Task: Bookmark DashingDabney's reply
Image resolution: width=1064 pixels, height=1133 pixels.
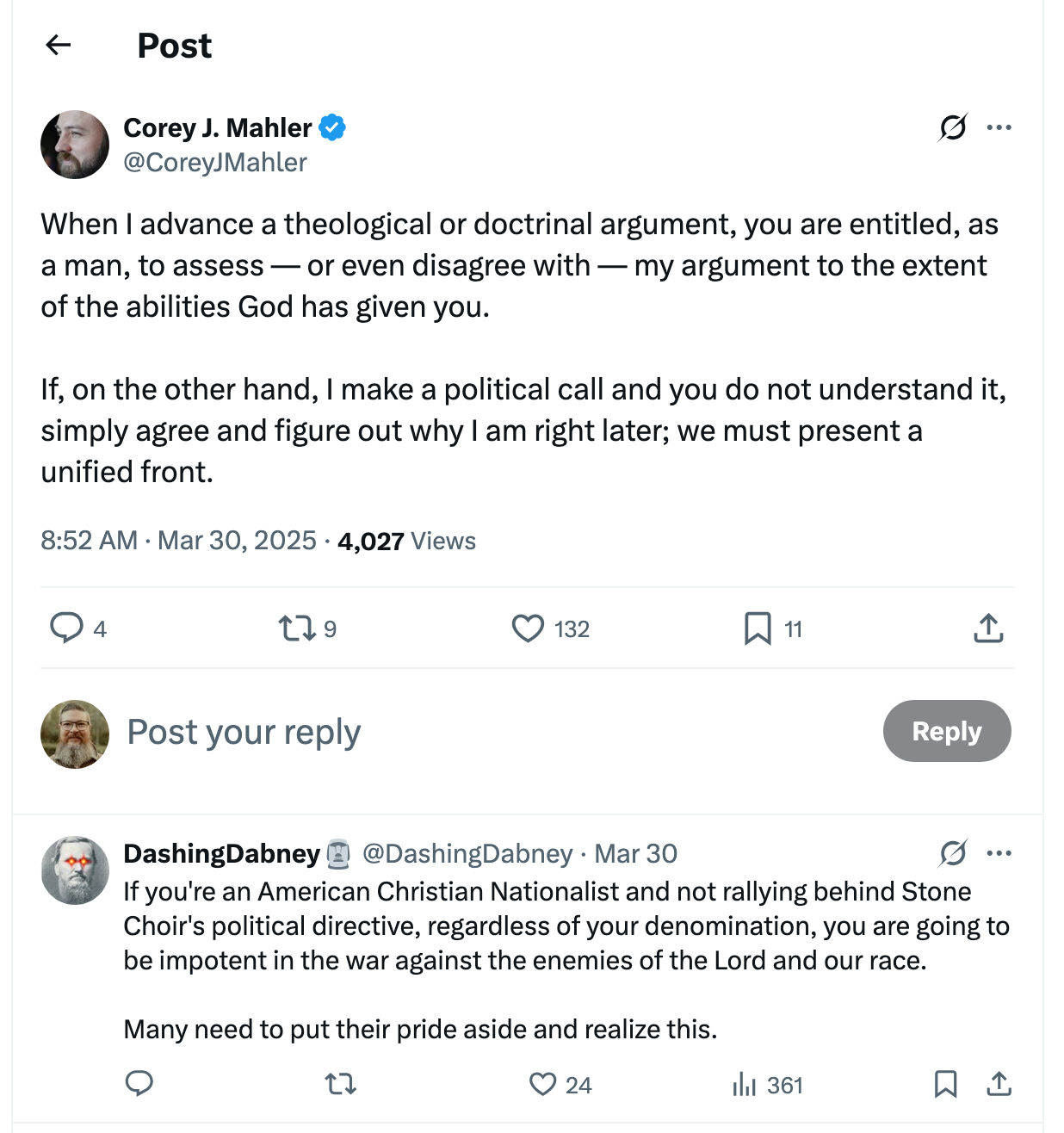Action: tap(945, 1084)
